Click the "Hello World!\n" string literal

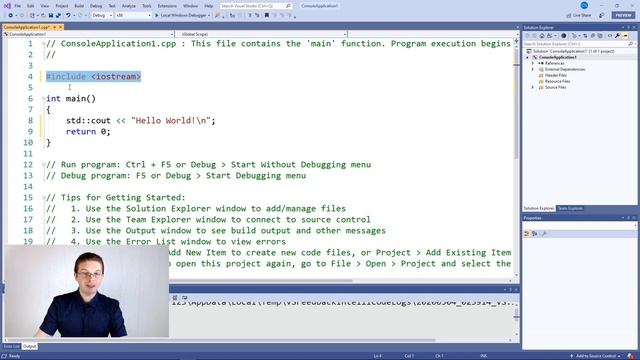pyautogui.click(x=171, y=121)
